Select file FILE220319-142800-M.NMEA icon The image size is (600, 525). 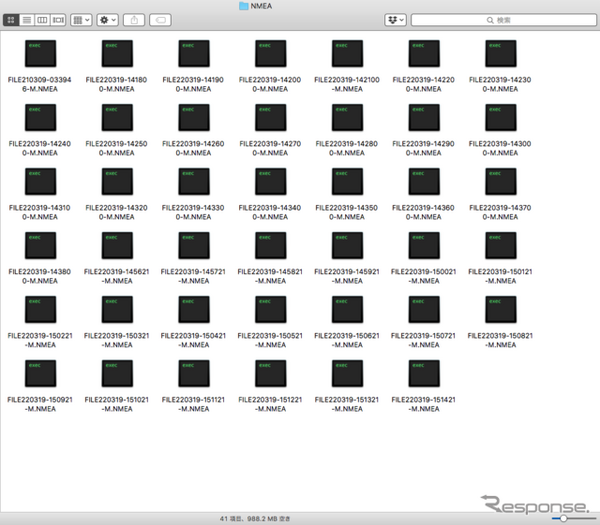347,117
